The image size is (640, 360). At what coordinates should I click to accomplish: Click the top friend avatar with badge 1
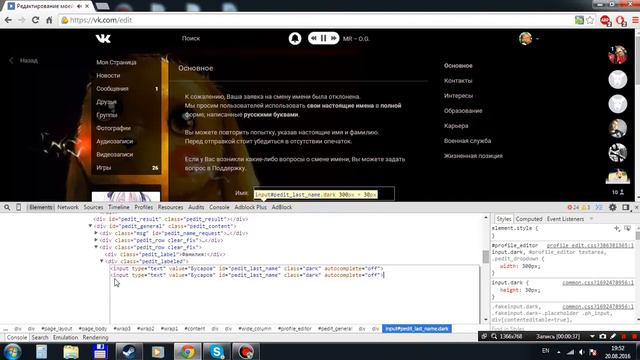[618, 55]
